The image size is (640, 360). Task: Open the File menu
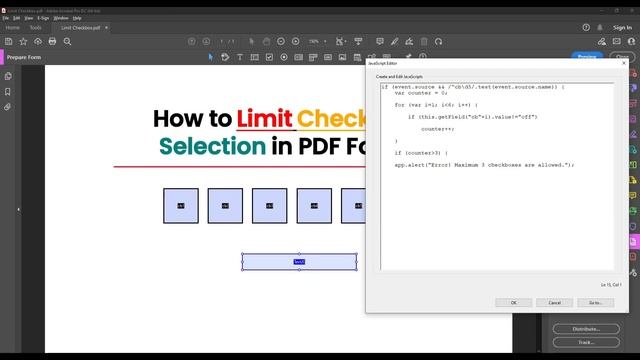coord(6,18)
